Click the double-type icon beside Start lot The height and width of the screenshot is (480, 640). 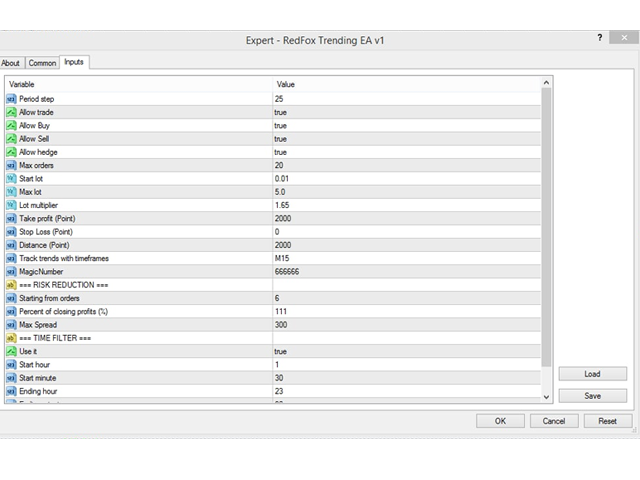11,178
